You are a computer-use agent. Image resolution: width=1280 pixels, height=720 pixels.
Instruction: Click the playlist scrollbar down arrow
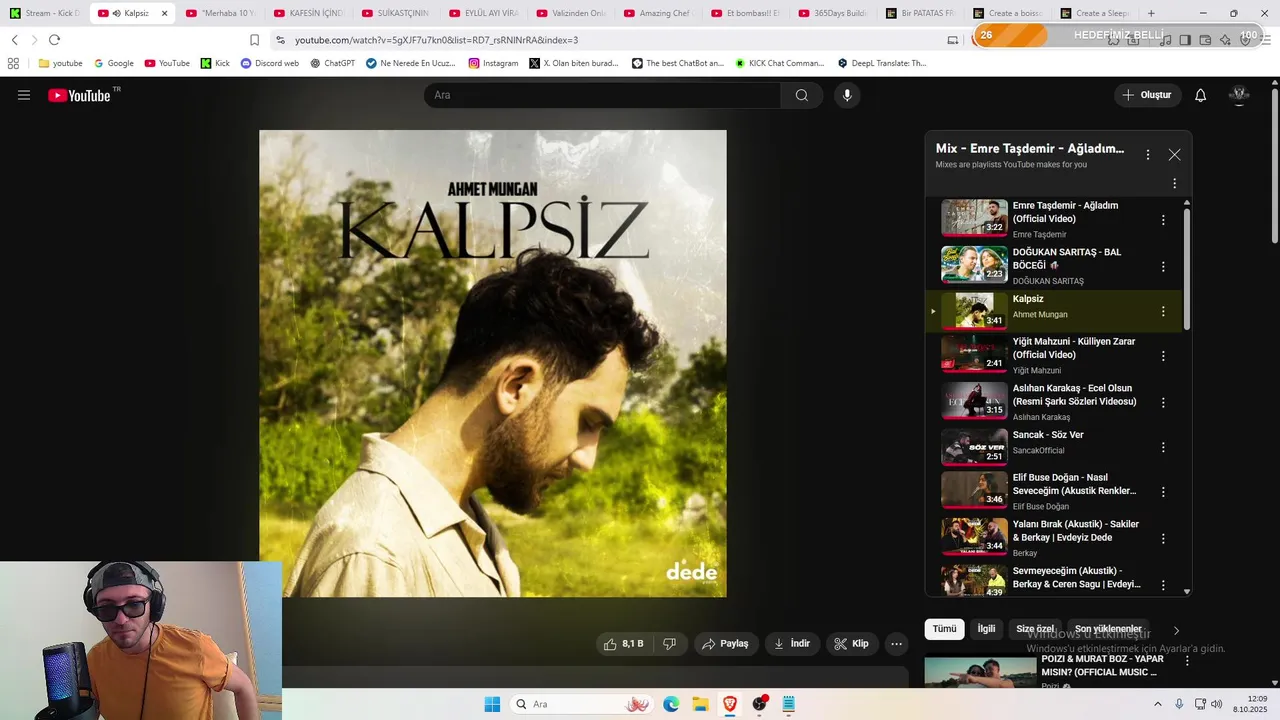(x=1187, y=591)
